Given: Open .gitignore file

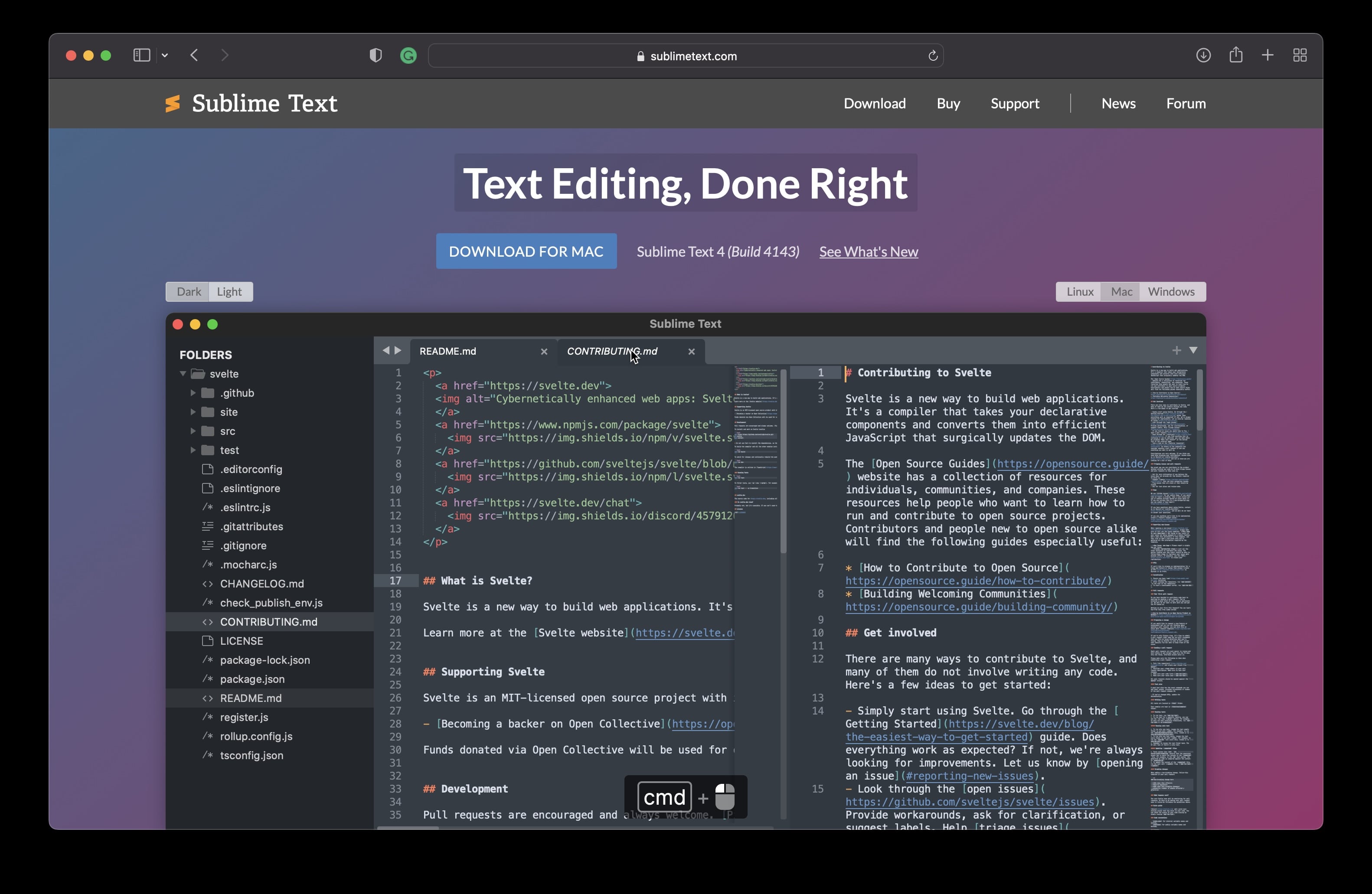Looking at the screenshot, I should click(x=270, y=545).
